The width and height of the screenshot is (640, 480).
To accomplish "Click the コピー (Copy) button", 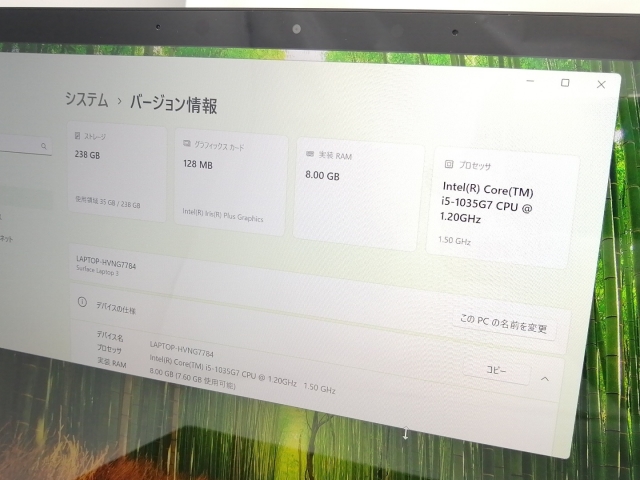I will click(496, 370).
